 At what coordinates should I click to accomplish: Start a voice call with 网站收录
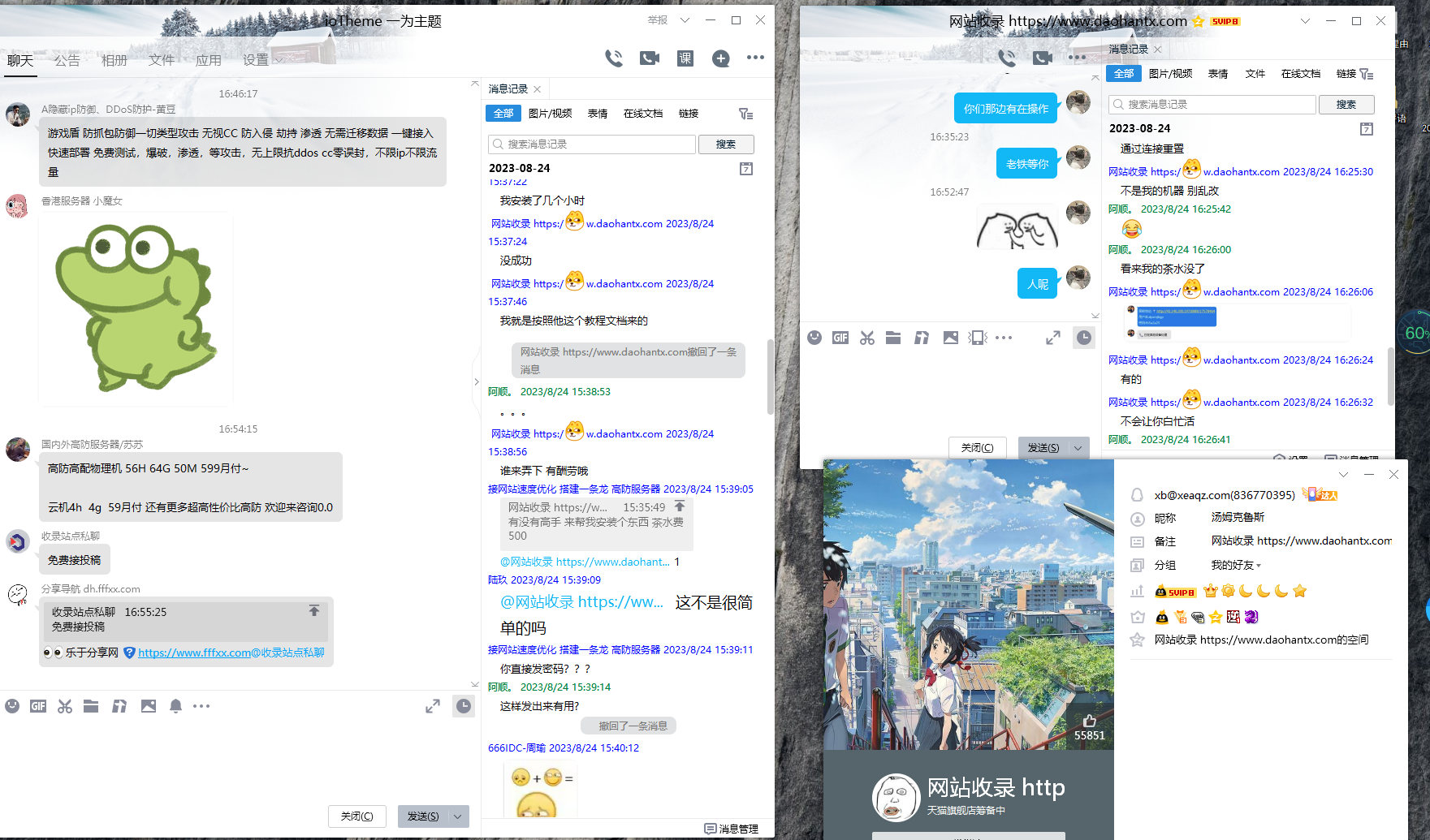click(1007, 58)
